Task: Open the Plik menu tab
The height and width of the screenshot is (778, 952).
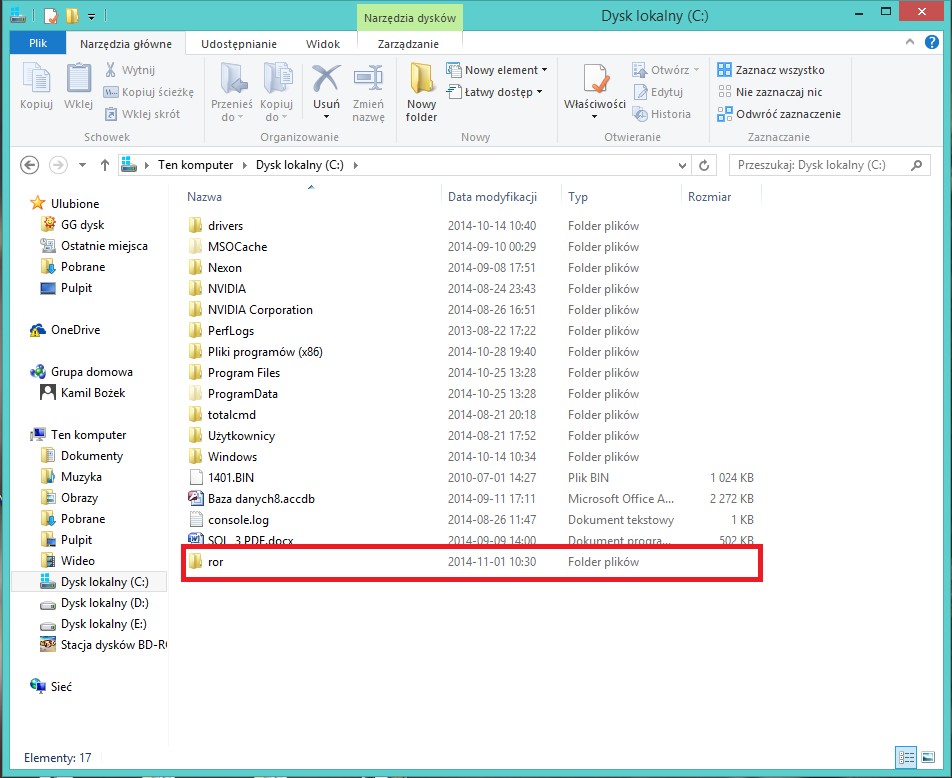Action: (38, 43)
